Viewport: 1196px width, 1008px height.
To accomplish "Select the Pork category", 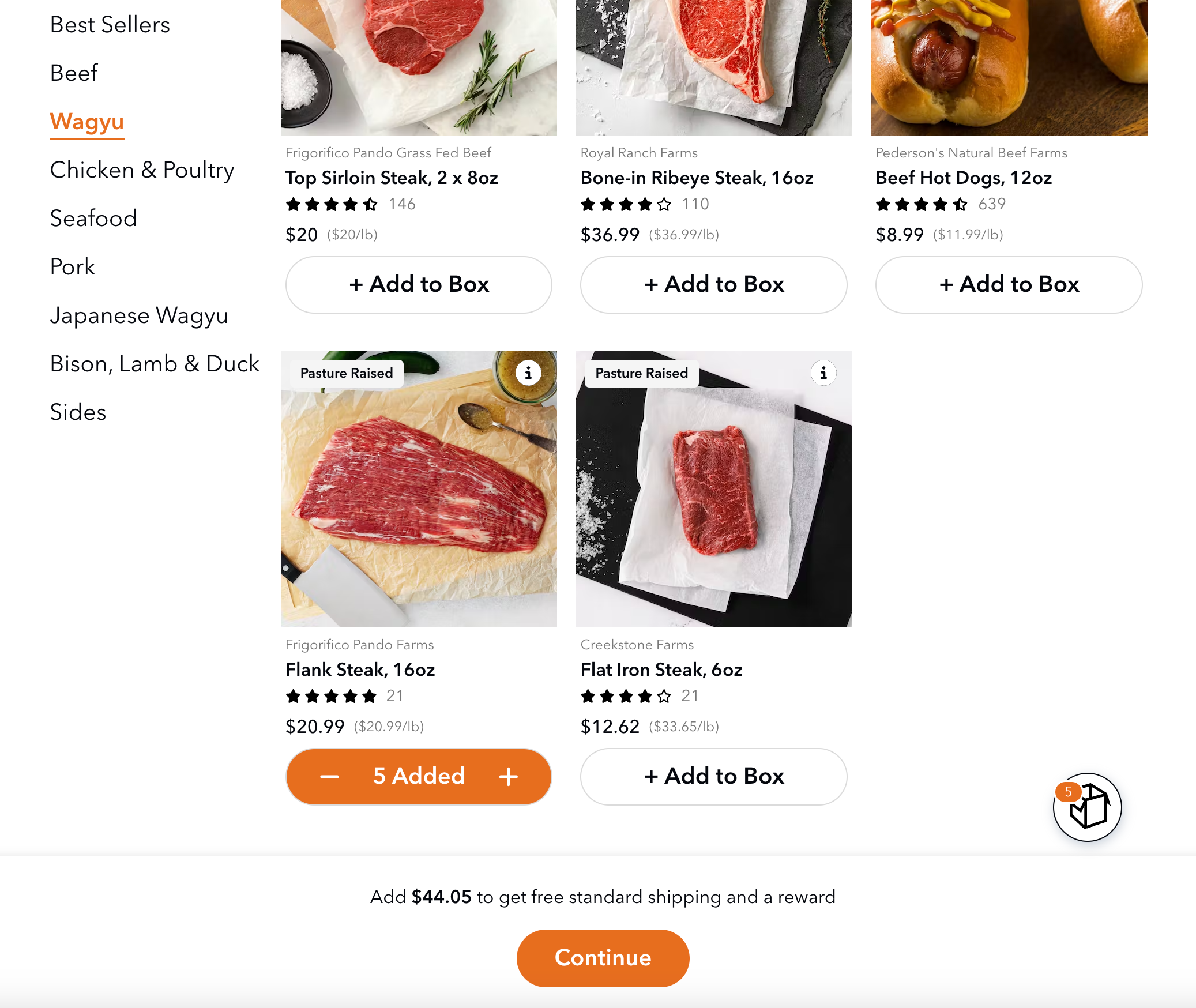I will [72, 266].
